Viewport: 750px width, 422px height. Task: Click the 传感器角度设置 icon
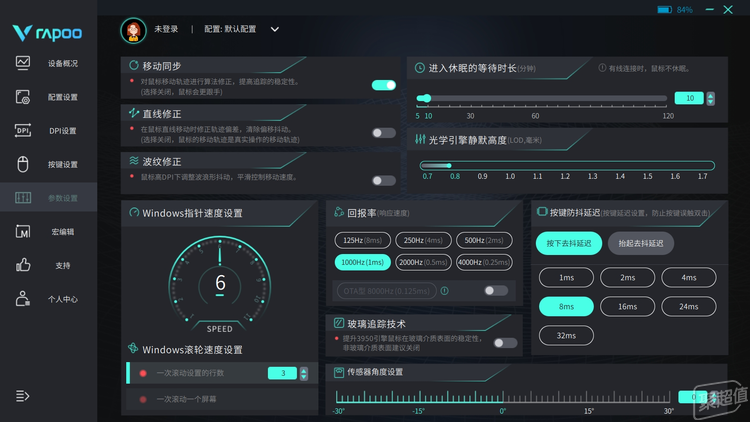pos(339,372)
